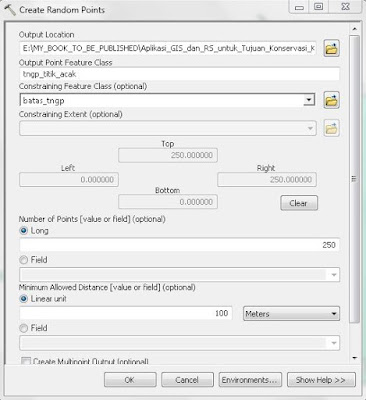Close the Create Random Points dialog
The image size is (366, 400).
tap(346, 7)
